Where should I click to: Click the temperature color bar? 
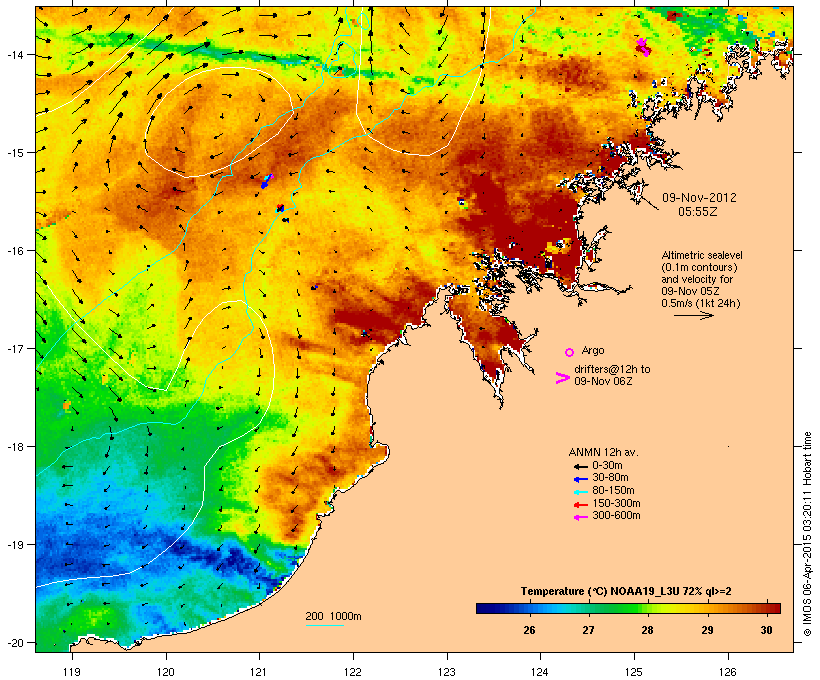(628, 608)
